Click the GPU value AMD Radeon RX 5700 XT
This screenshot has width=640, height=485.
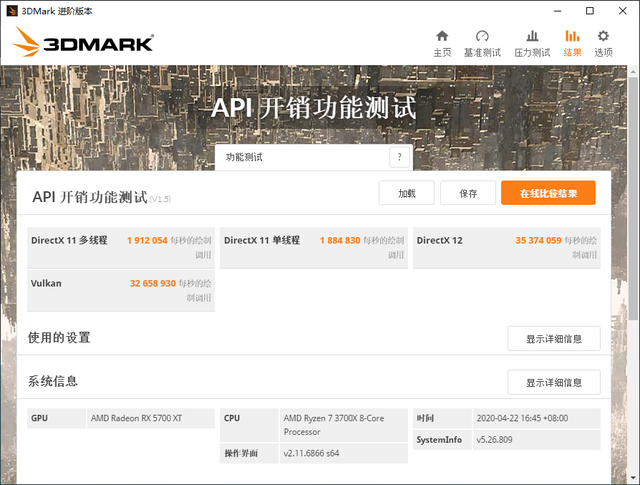click(x=136, y=418)
